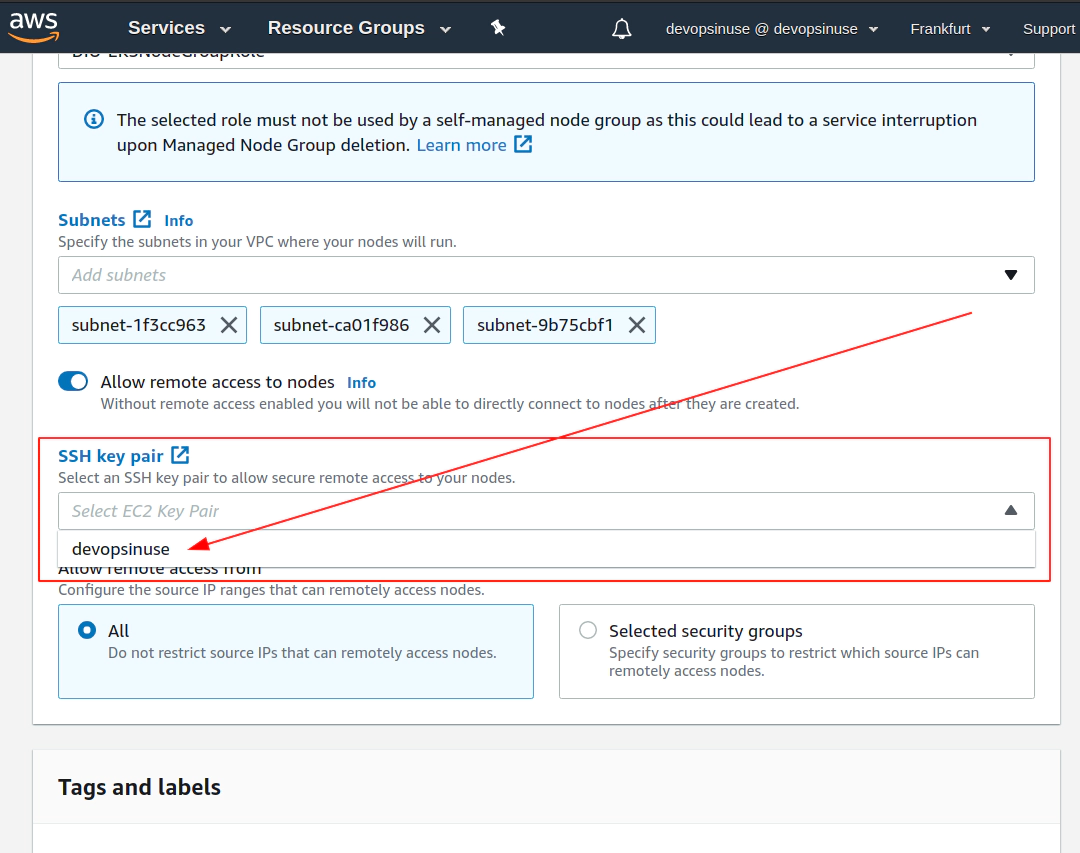
Task: Open the Services menu
Action: (179, 28)
